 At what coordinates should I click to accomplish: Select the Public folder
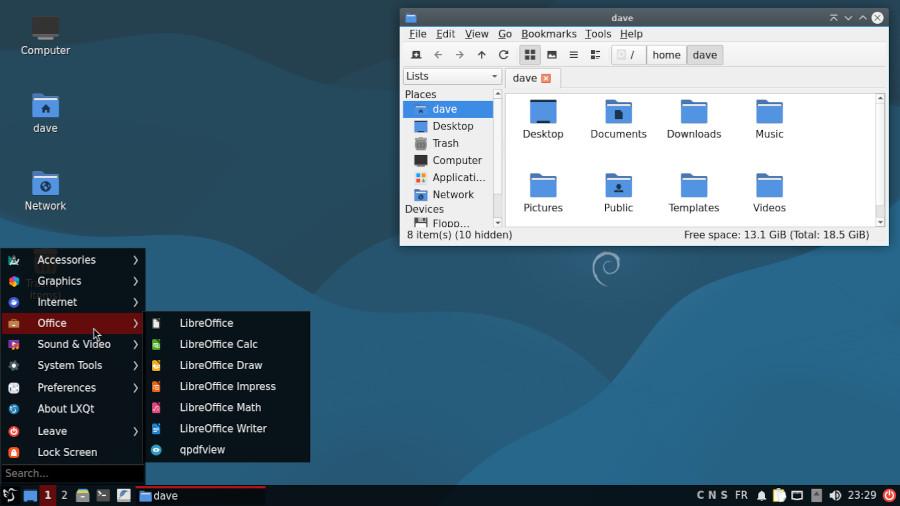(x=618, y=193)
